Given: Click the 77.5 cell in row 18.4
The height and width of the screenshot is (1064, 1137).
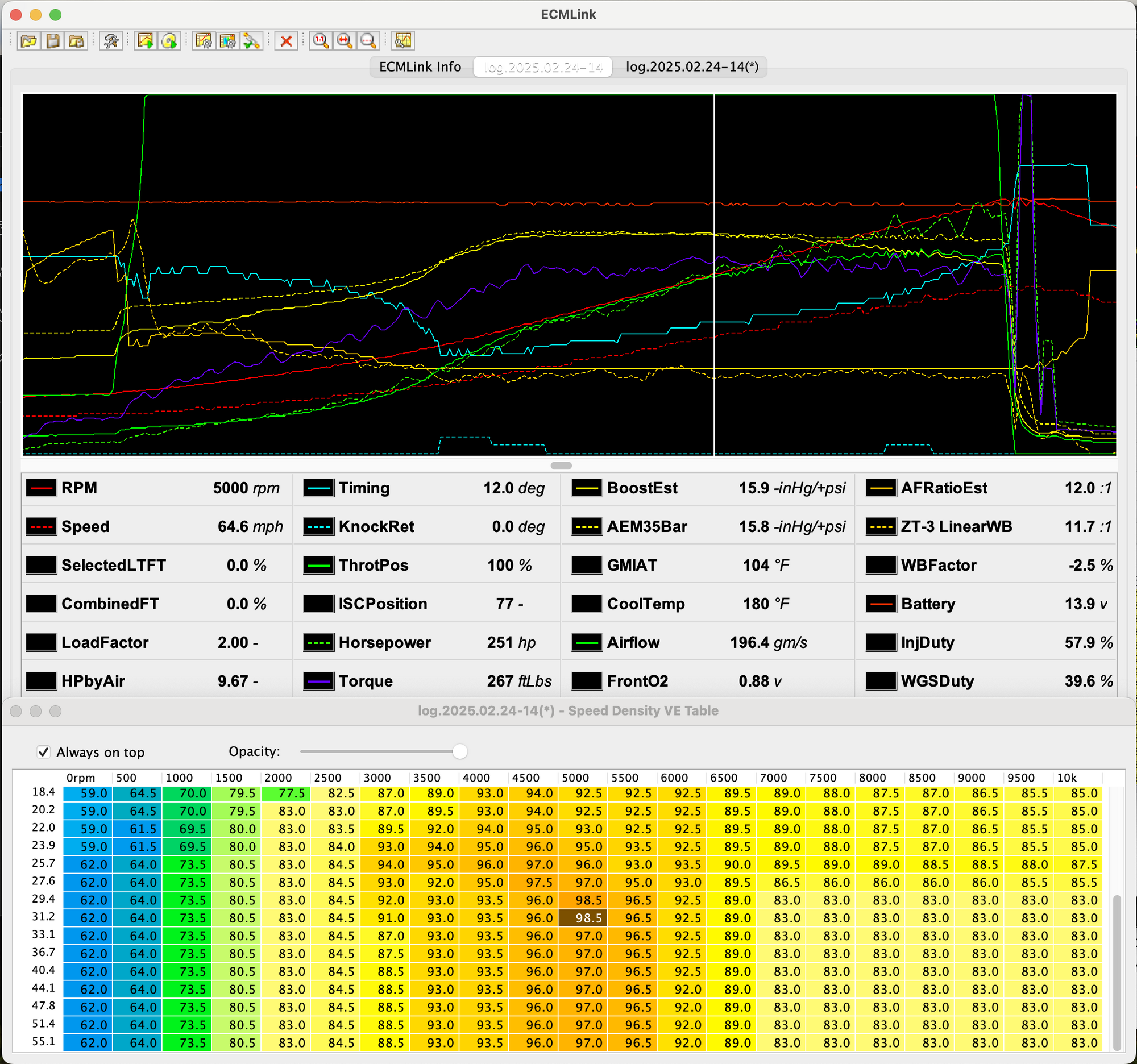Looking at the screenshot, I should click(286, 793).
